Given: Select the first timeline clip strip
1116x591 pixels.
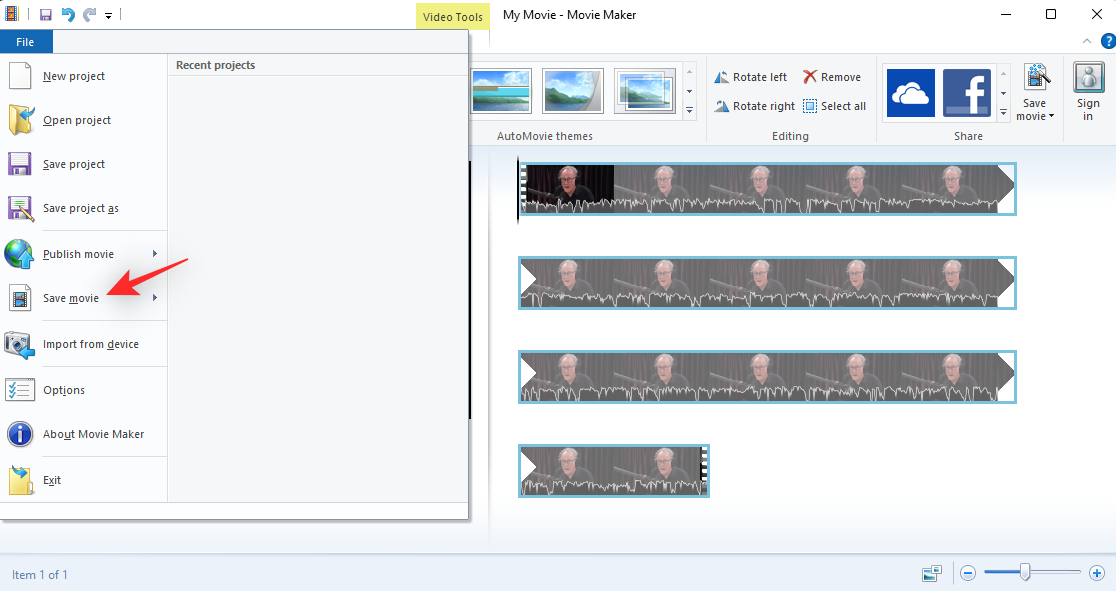Looking at the screenshot, I should 767,189.
